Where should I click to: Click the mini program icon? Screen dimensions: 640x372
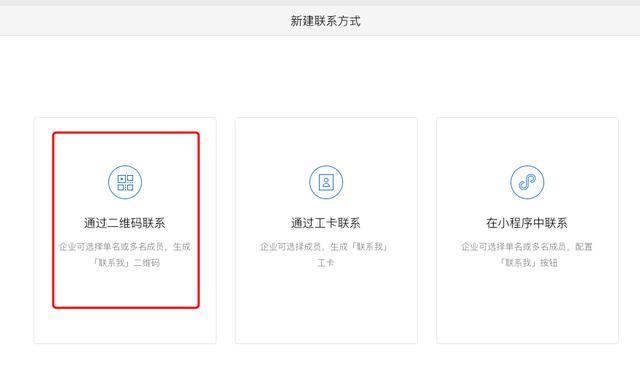click(x=527, y=182)
